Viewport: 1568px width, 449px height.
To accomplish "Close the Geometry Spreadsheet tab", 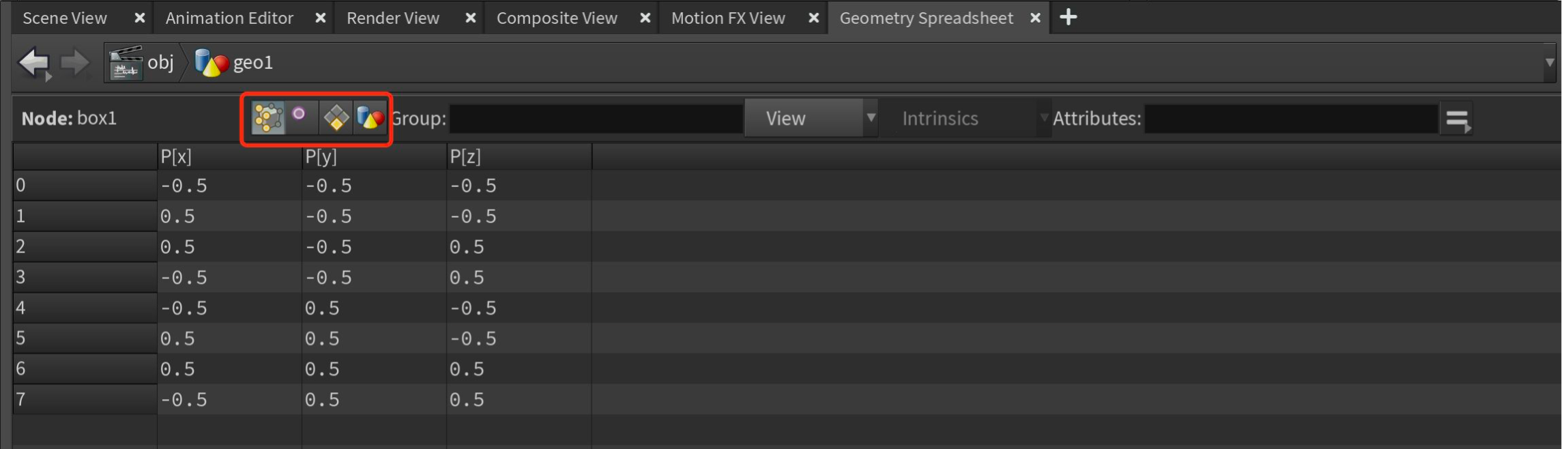I will [1035, 18].
